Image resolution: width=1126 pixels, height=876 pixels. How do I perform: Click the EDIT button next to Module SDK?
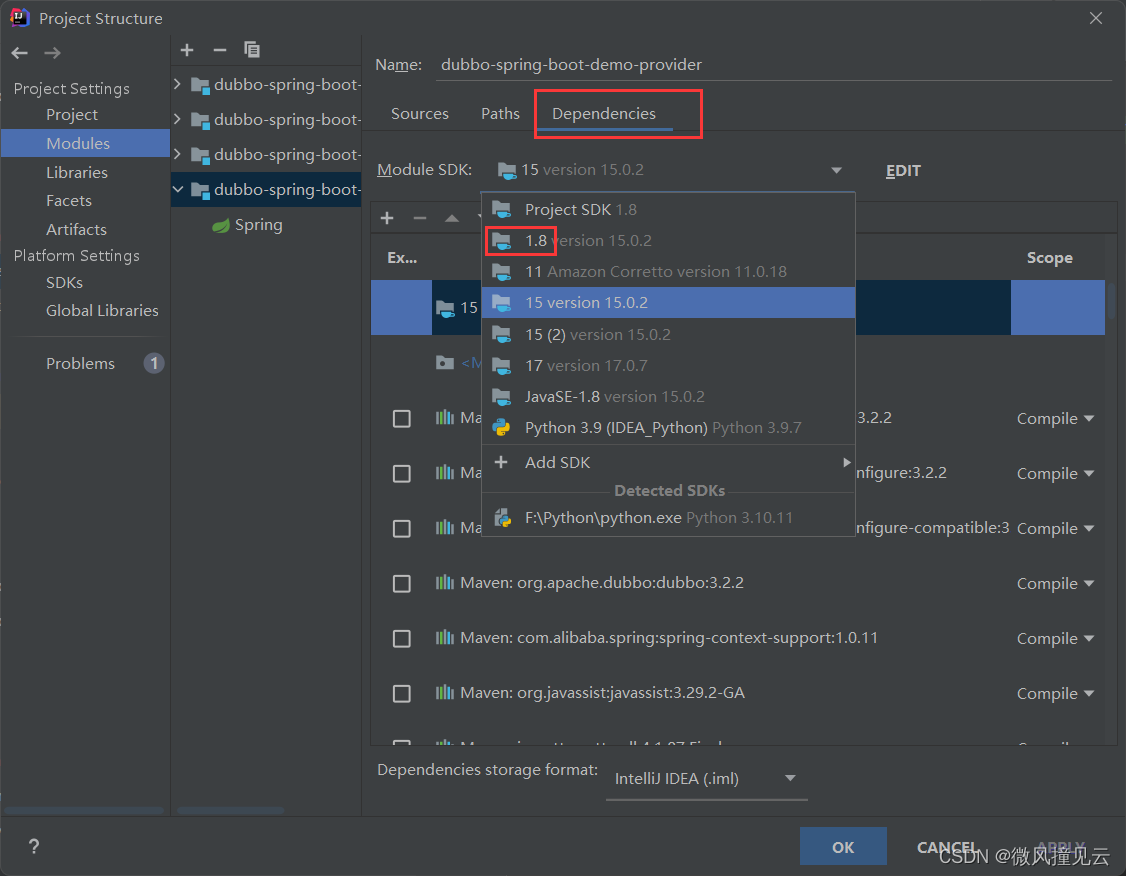point(903,171)
